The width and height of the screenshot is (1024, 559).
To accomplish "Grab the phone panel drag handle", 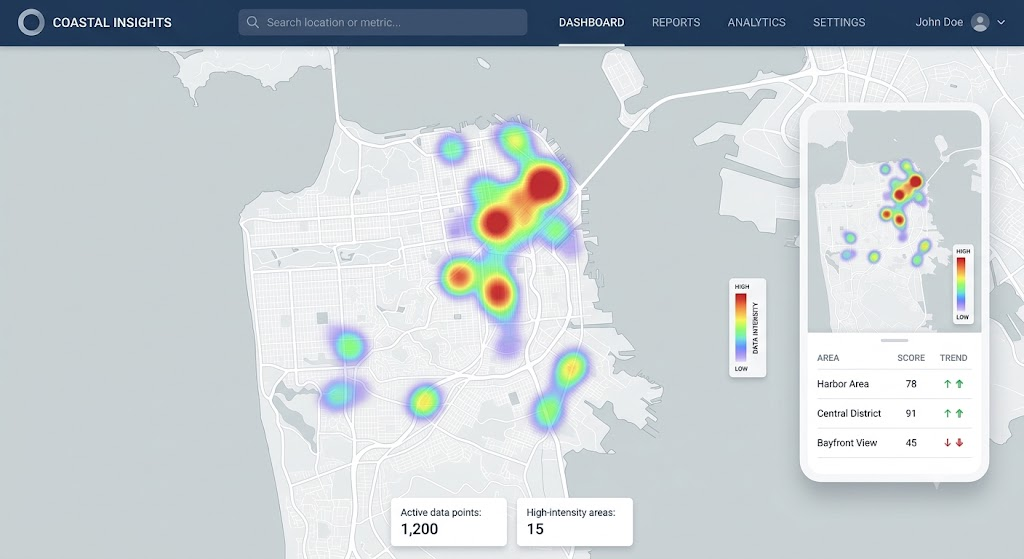I will pyautogui.click(x=894, y=340).
